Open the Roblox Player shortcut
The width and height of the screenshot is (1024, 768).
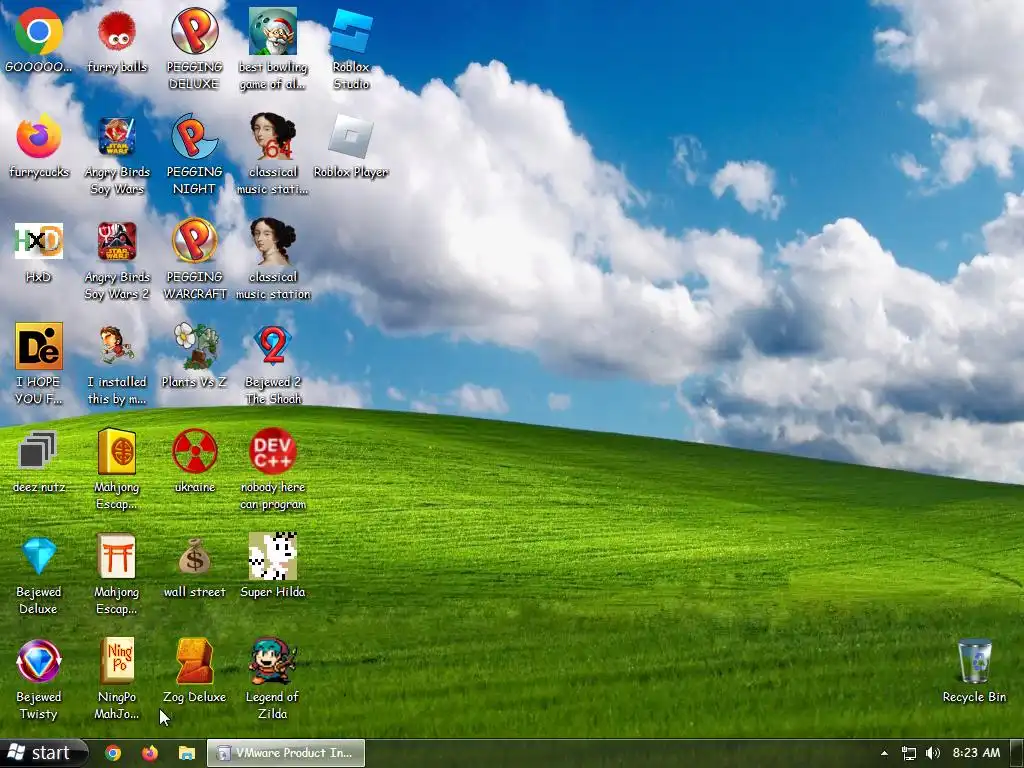351,136
